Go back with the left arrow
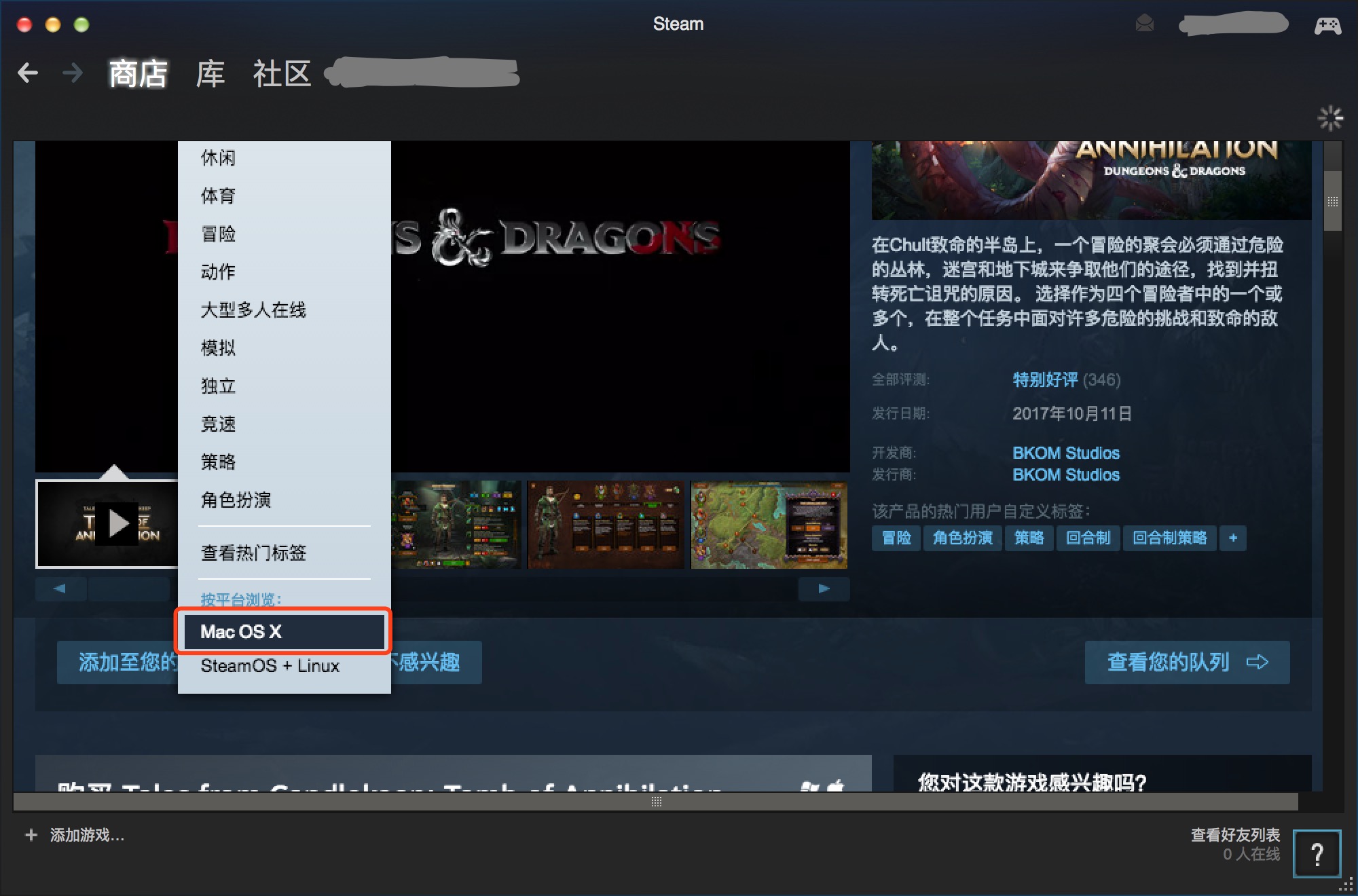This screenshot has height=896, width=1358. click(x=27, y=73)
